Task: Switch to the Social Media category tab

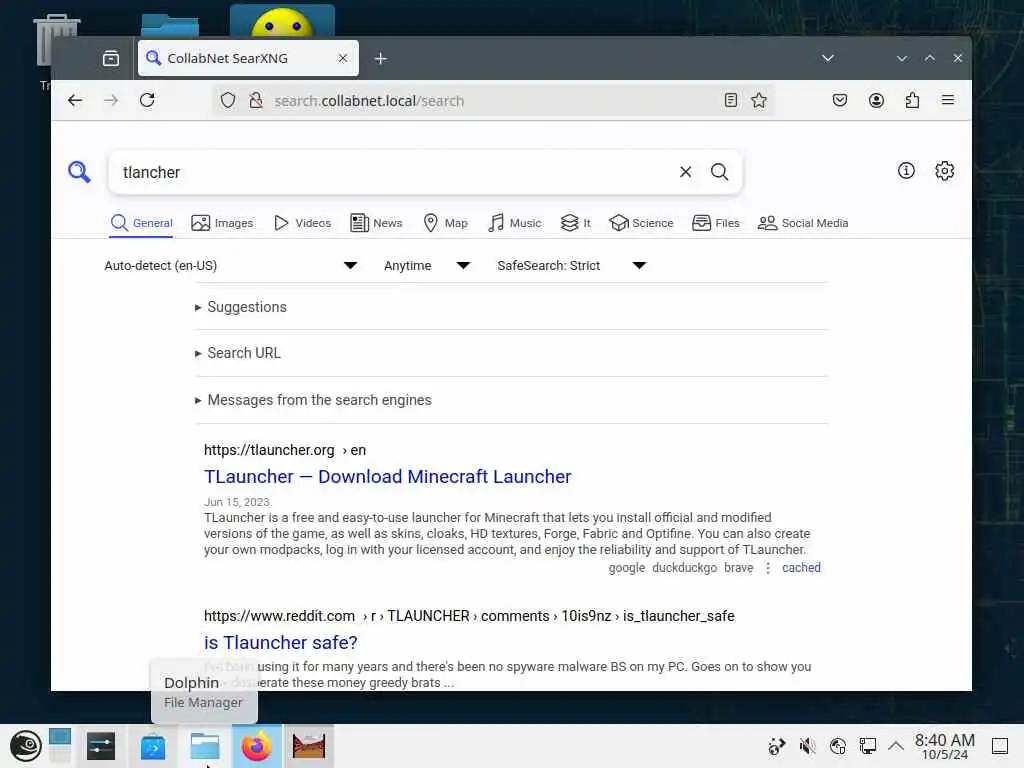Action: coord(803,223)
